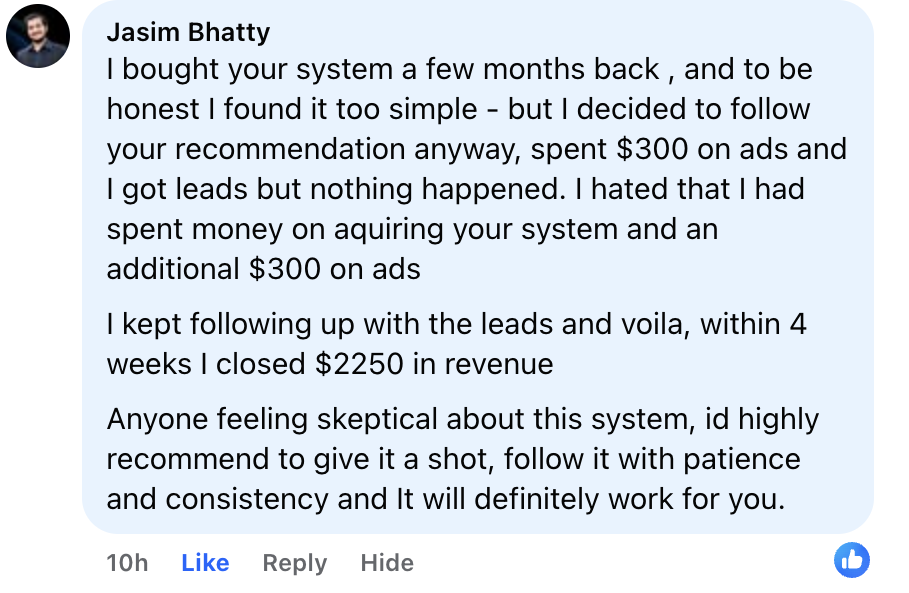
Task: Click the line "additional $300 on ads"
Action: tap(263, 268)
